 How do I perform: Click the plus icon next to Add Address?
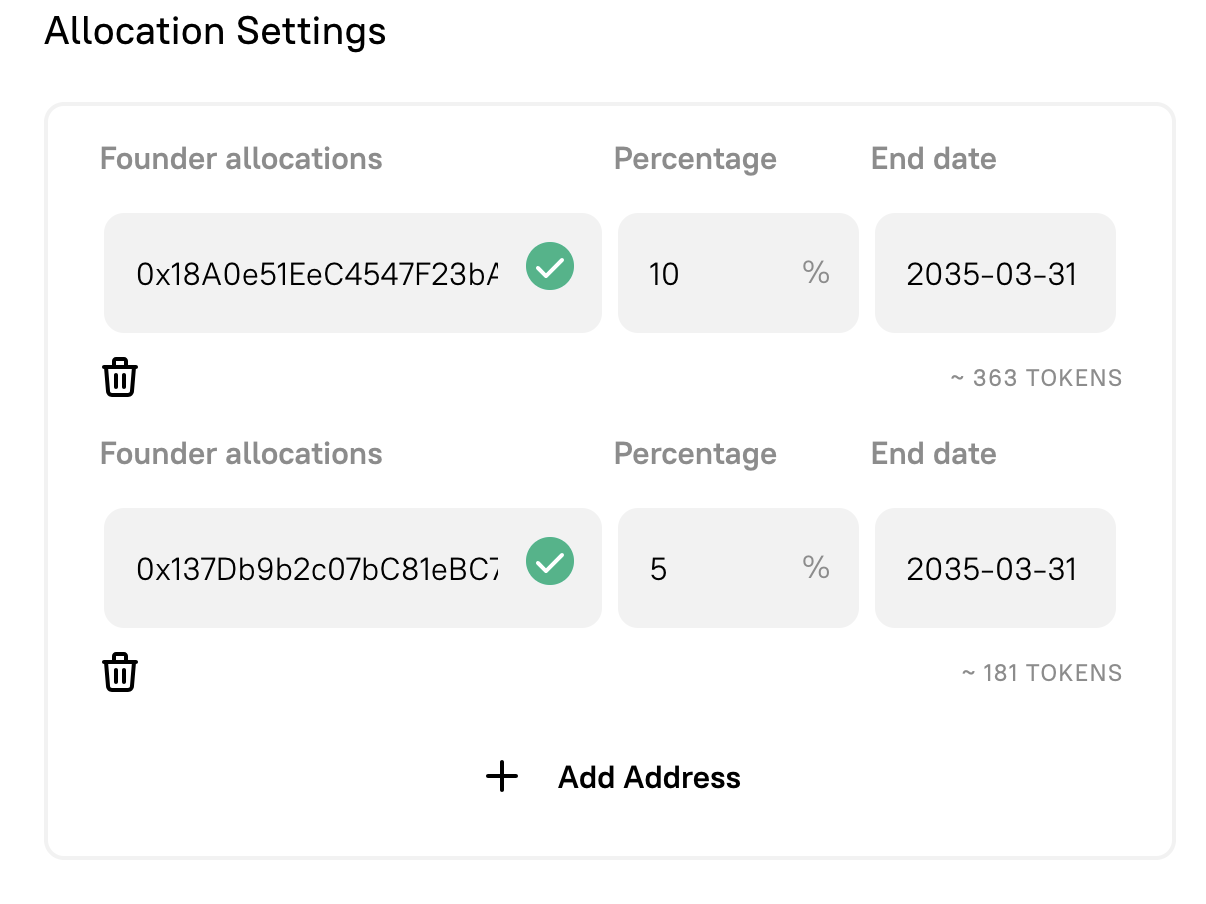(x=501, y=776)
